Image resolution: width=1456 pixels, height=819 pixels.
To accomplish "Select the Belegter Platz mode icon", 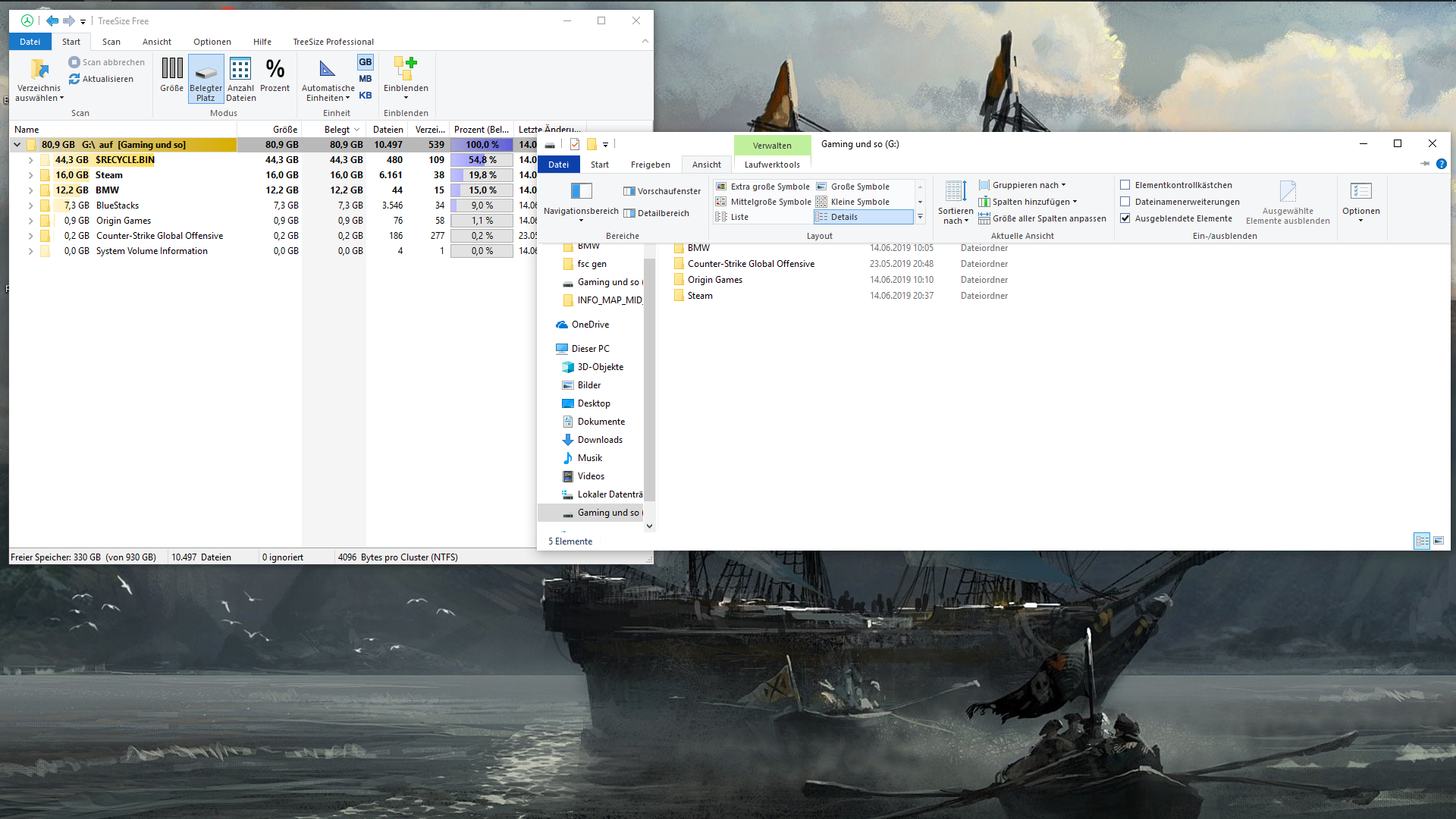I will click(x=206, y=72).
